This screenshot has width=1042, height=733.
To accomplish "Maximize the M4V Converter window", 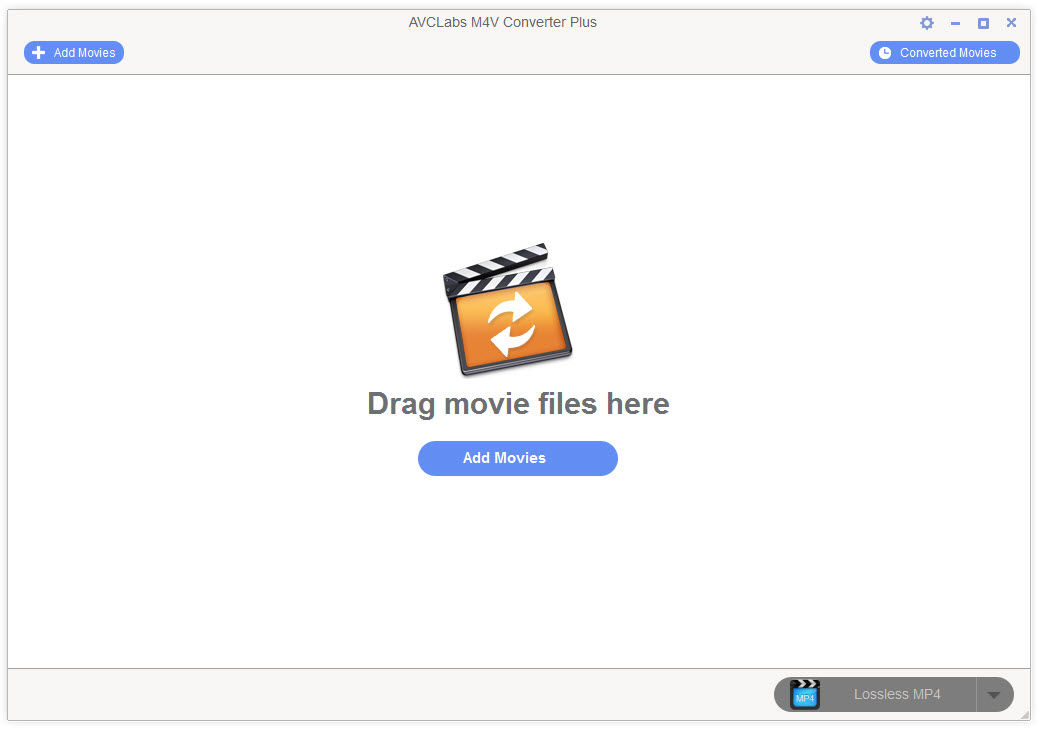I will click(x=984, y=23).
